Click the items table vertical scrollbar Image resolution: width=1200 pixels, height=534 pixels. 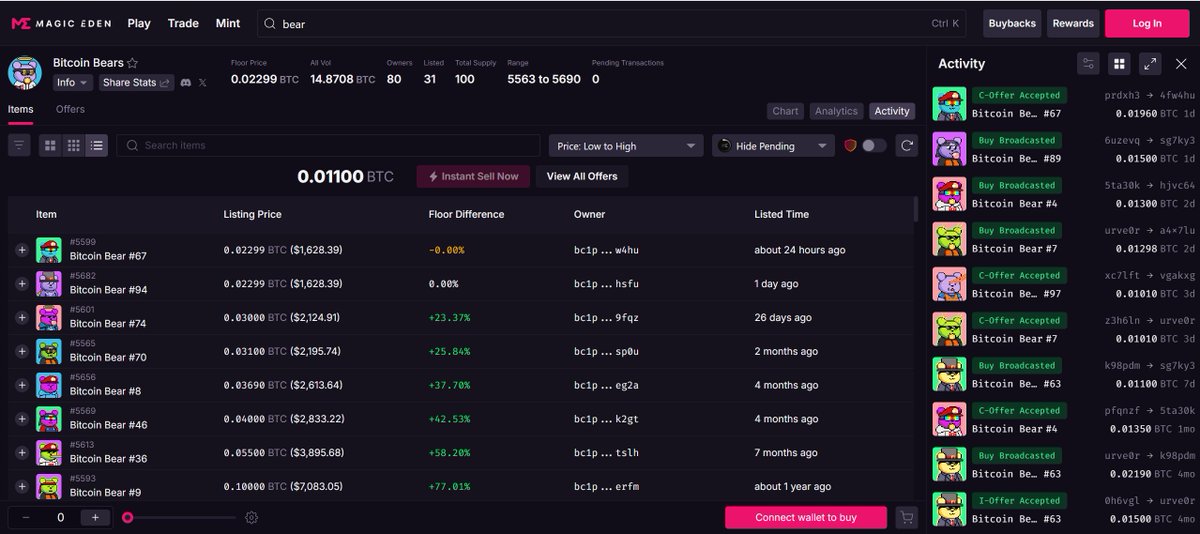click(x=915, y=210)
